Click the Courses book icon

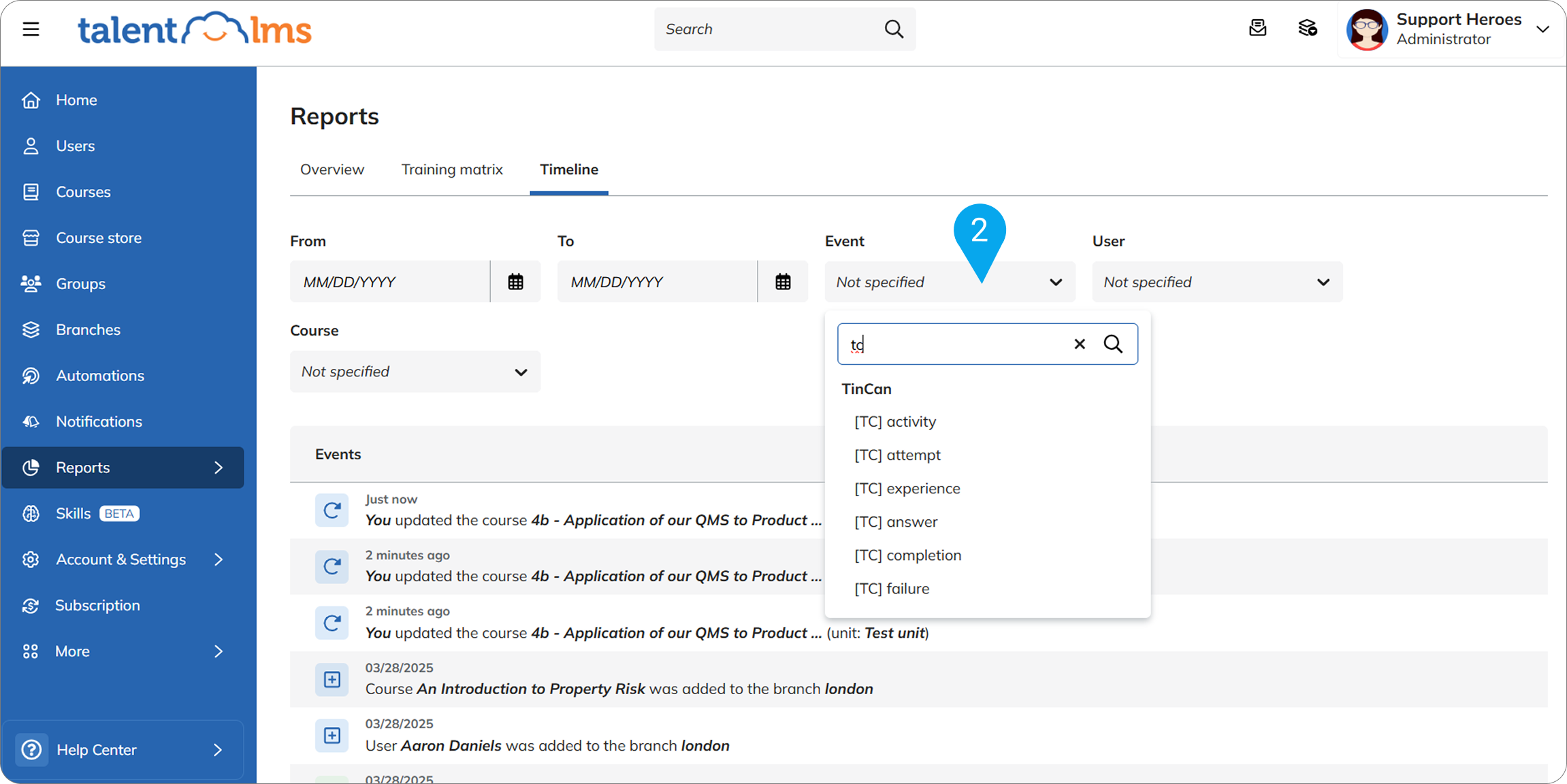click(31, 192)
